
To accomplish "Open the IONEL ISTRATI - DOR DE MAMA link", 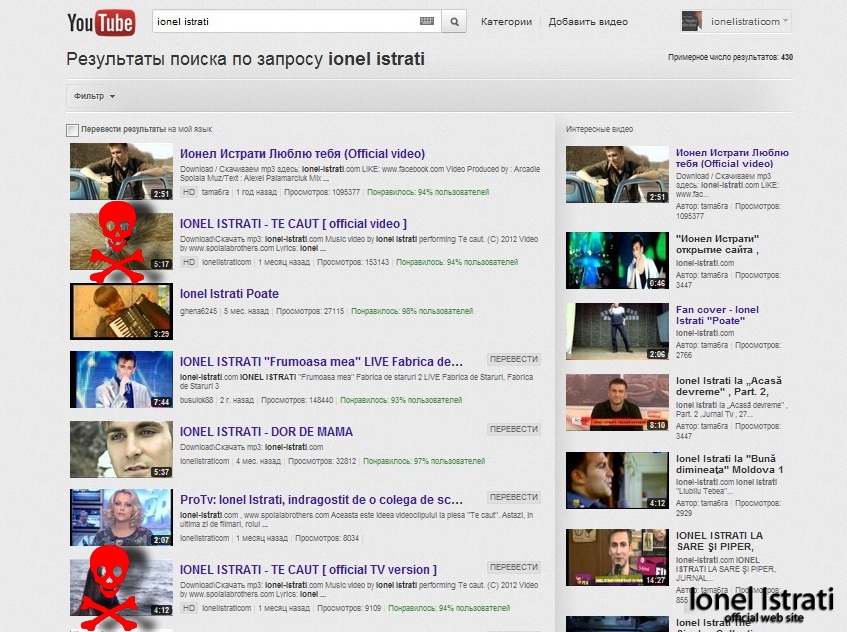I will [266, 432].
